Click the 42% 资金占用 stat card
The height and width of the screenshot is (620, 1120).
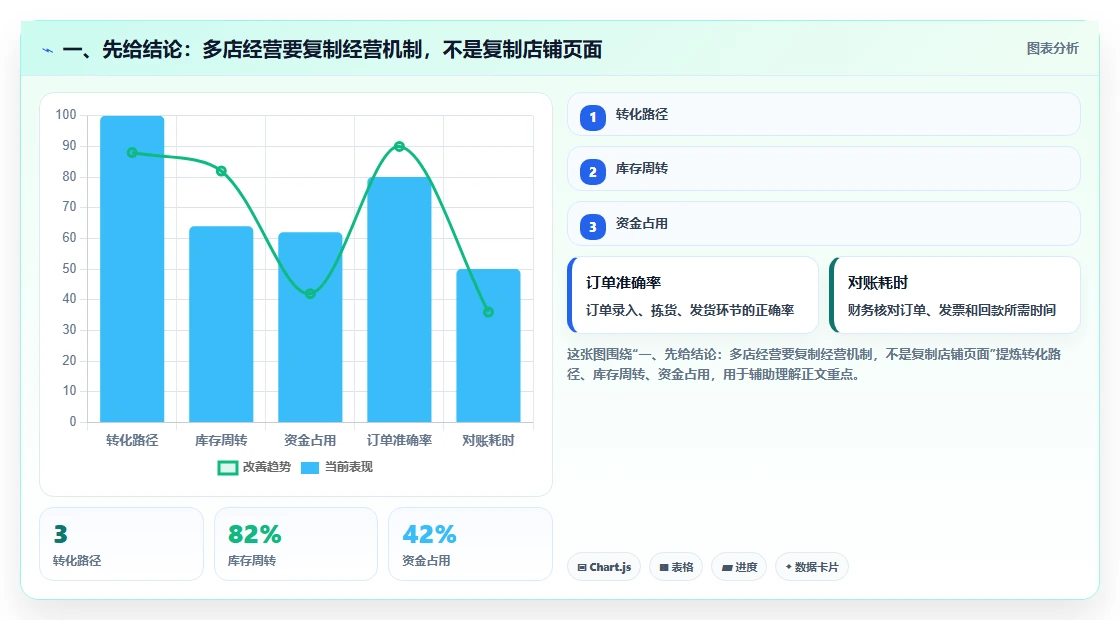pos(470,544)
